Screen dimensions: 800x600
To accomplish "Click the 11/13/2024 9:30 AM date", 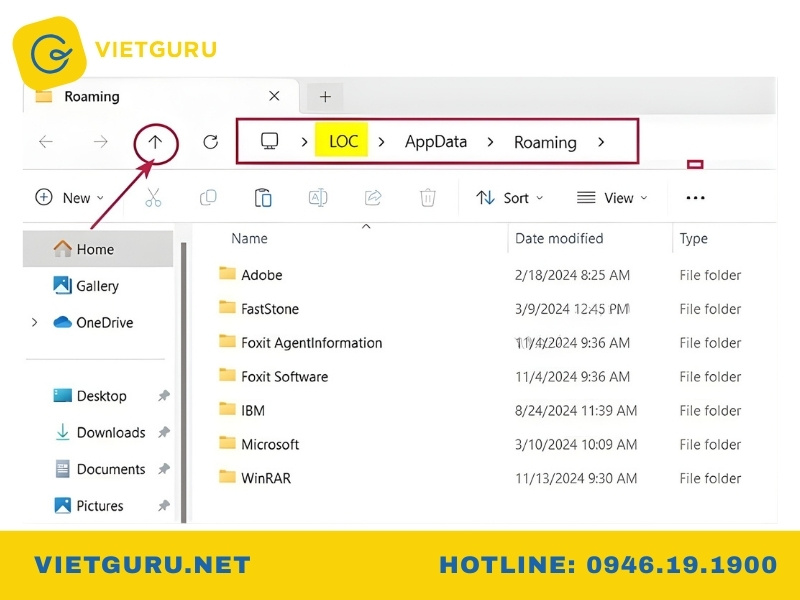I will [576, 479].
